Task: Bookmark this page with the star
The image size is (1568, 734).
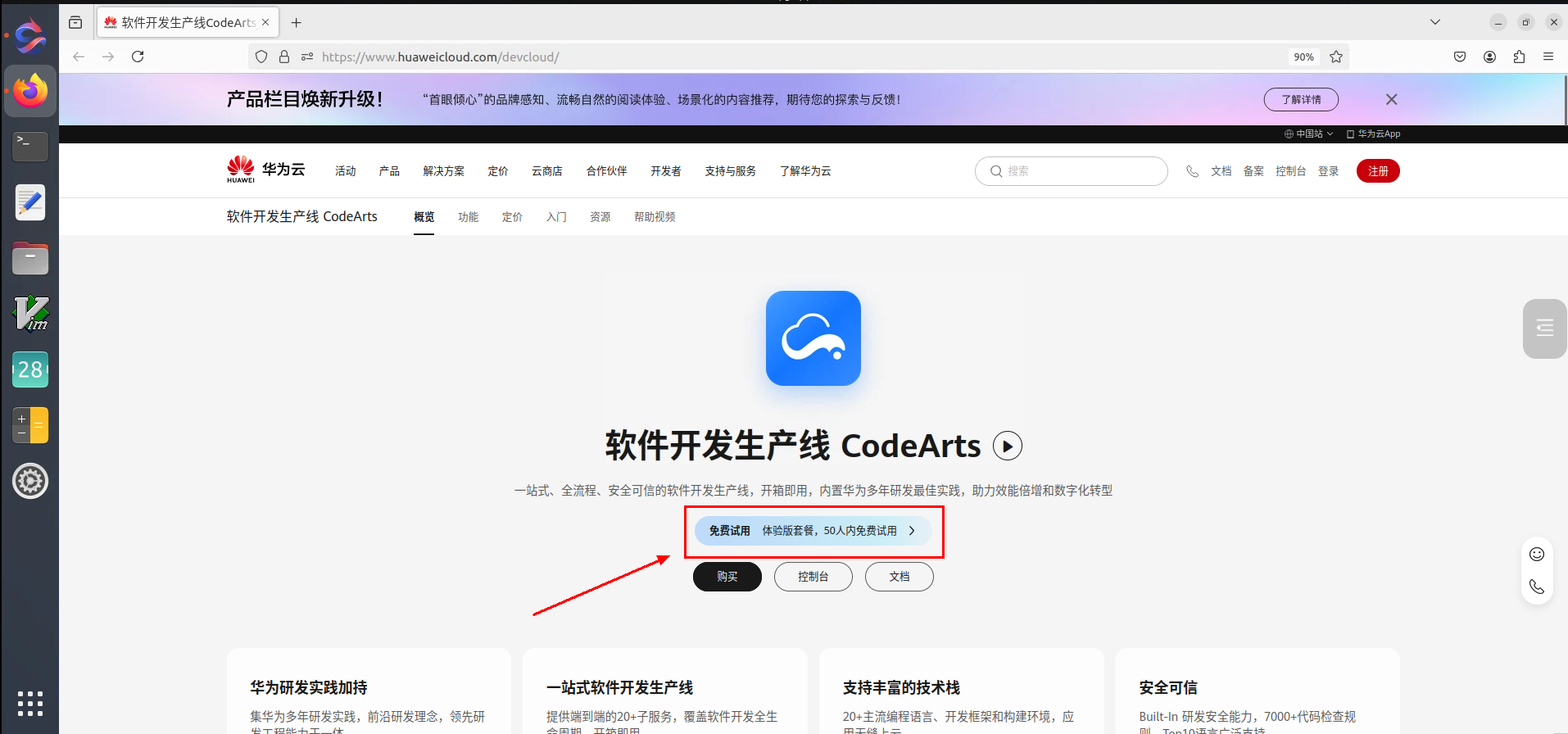Action: coord(1336,57)
